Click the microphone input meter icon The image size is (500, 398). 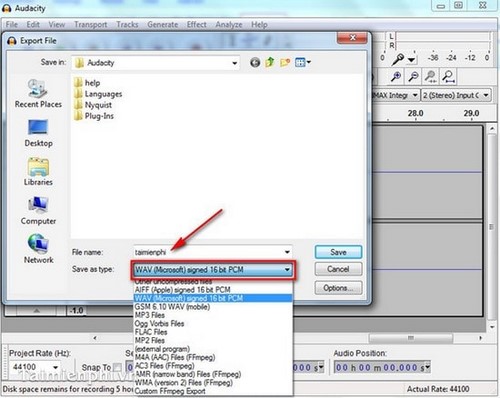pyautogui.click(x=397, y=59)
